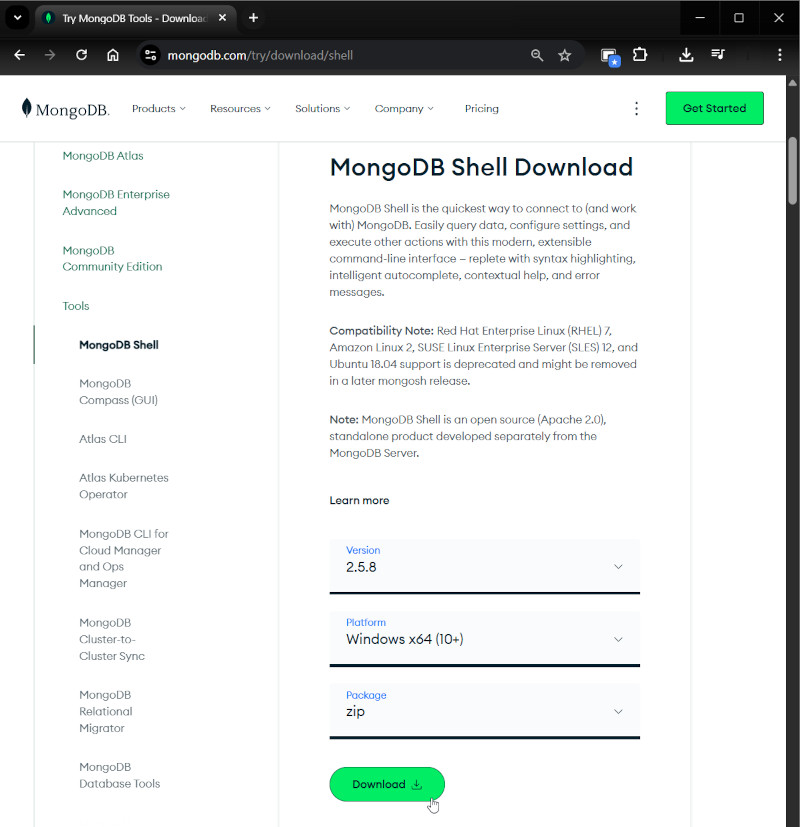Bookmark this page with the star icon
This screenshot has height=827, width=800.
coord(565,55)
